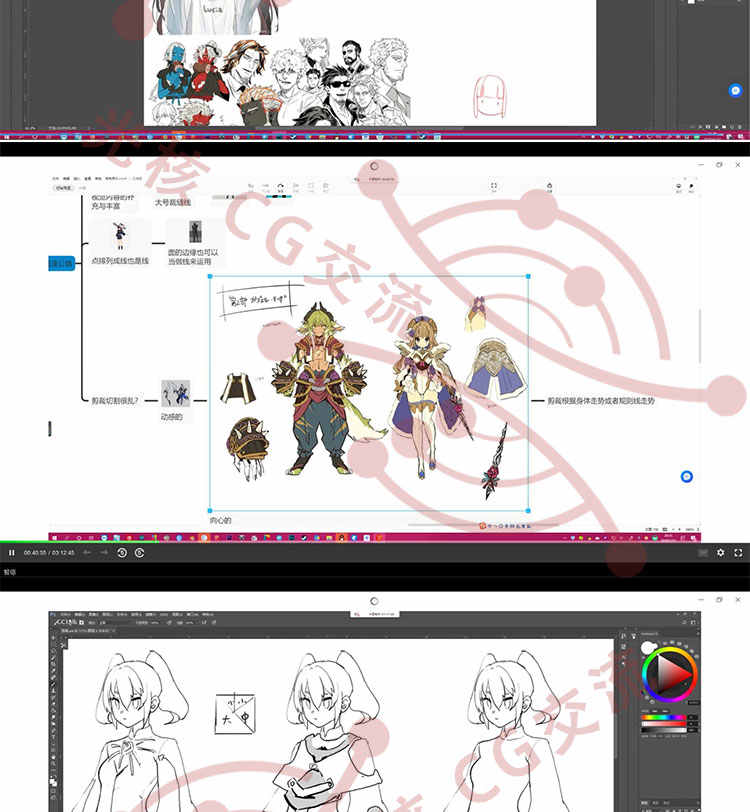This screenshot has height=812, width=750.
Task: Adjust the grayscale brightness slider in Photoshop
Action: pyautogui.click(x=664, y=730)
